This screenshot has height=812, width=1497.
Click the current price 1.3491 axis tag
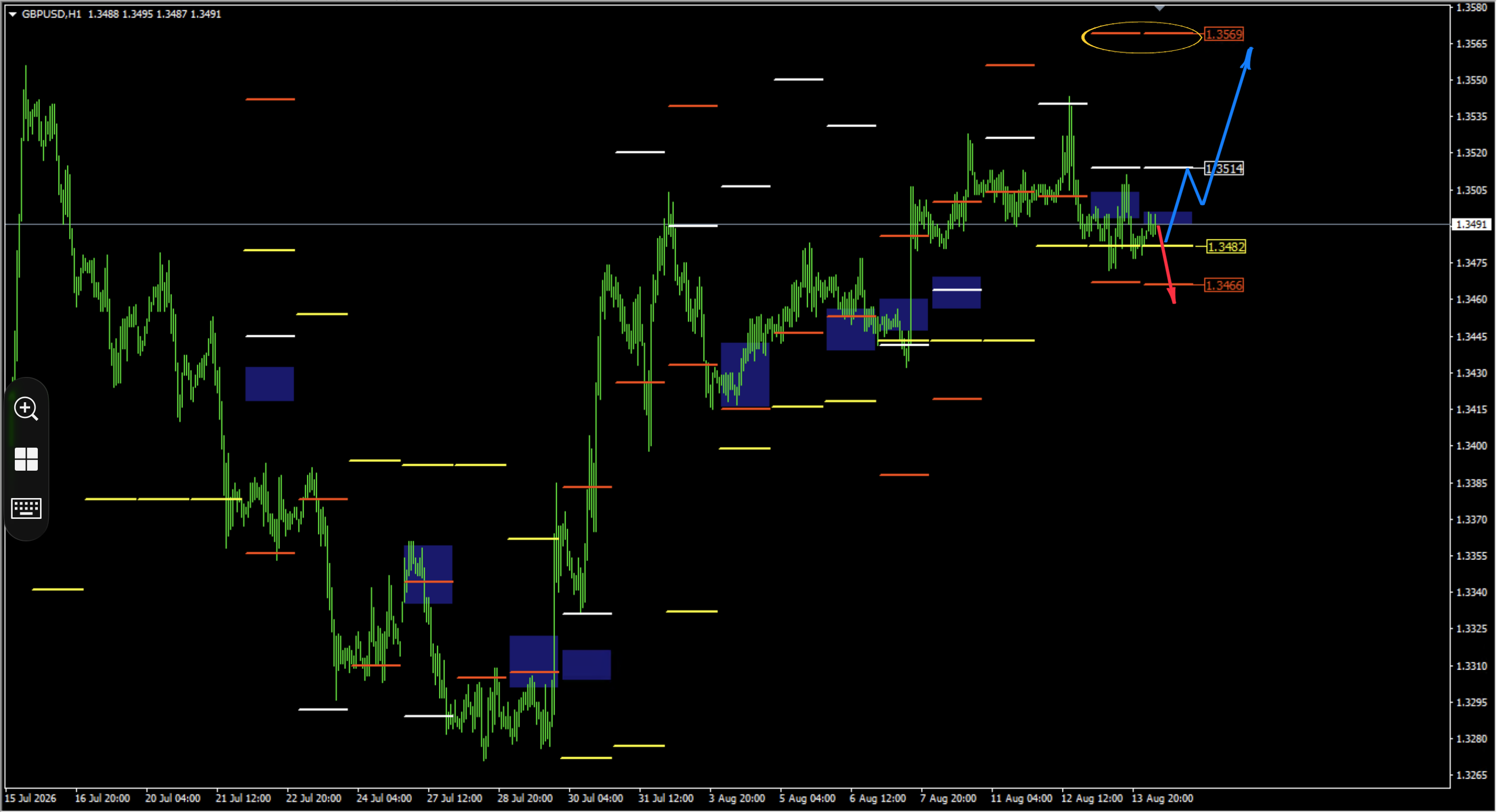click(1471, 224)
